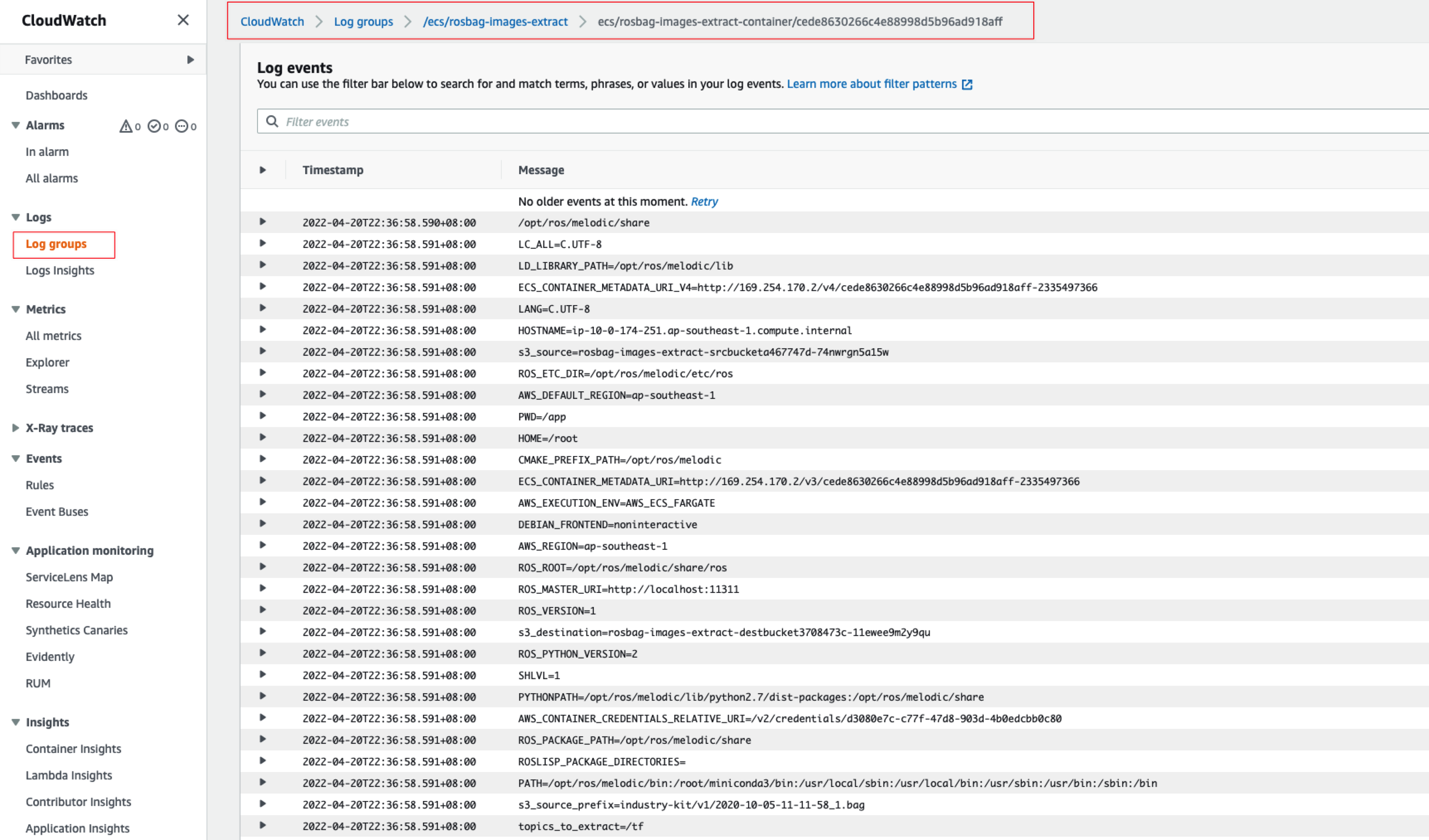Expand the ROS_MASTER_URI log row
Image resolution: width=1429 pixels, height=840 pixels.
point(262,588)
